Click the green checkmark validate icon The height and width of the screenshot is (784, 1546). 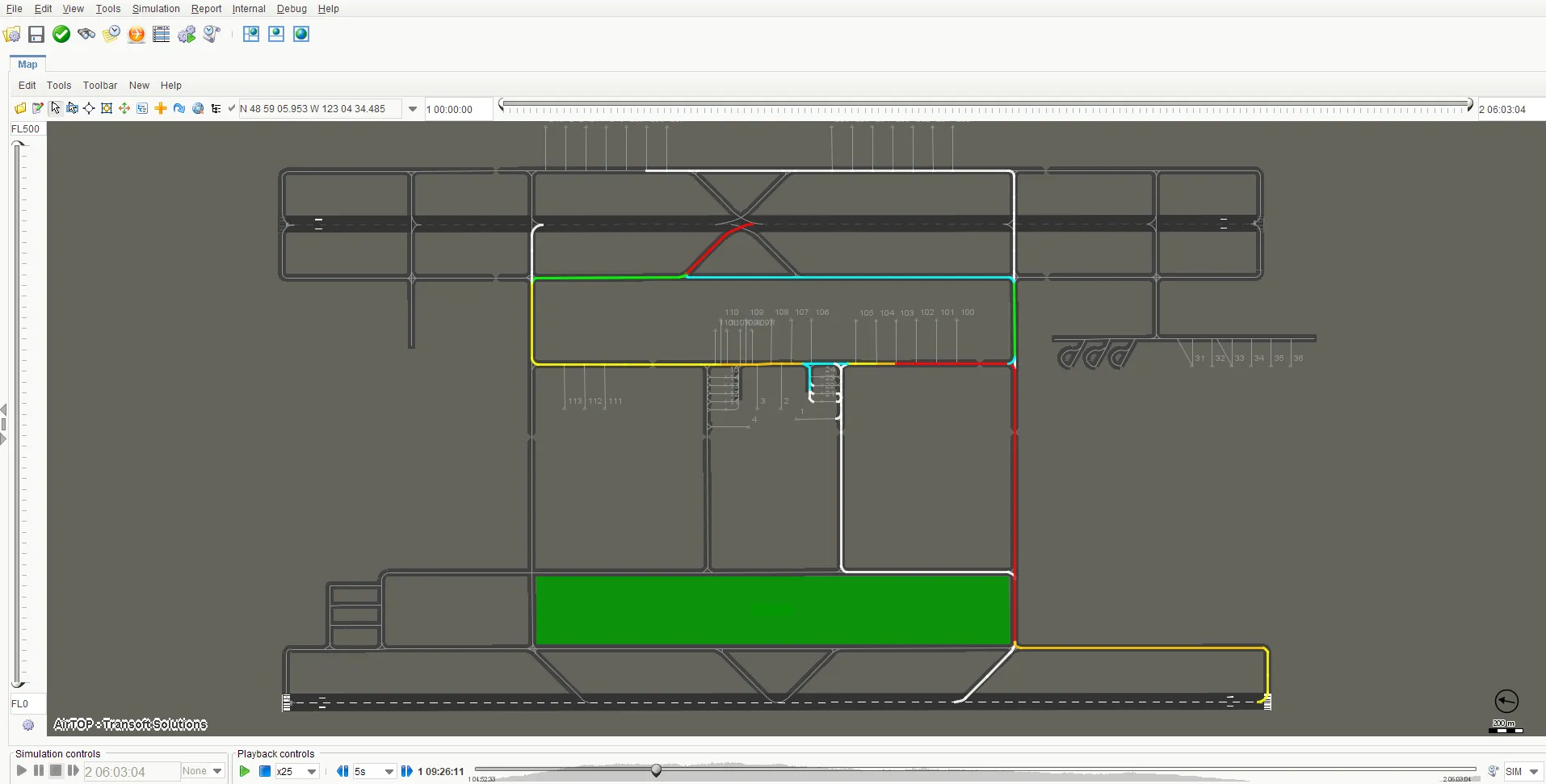(x=61, y=34)
